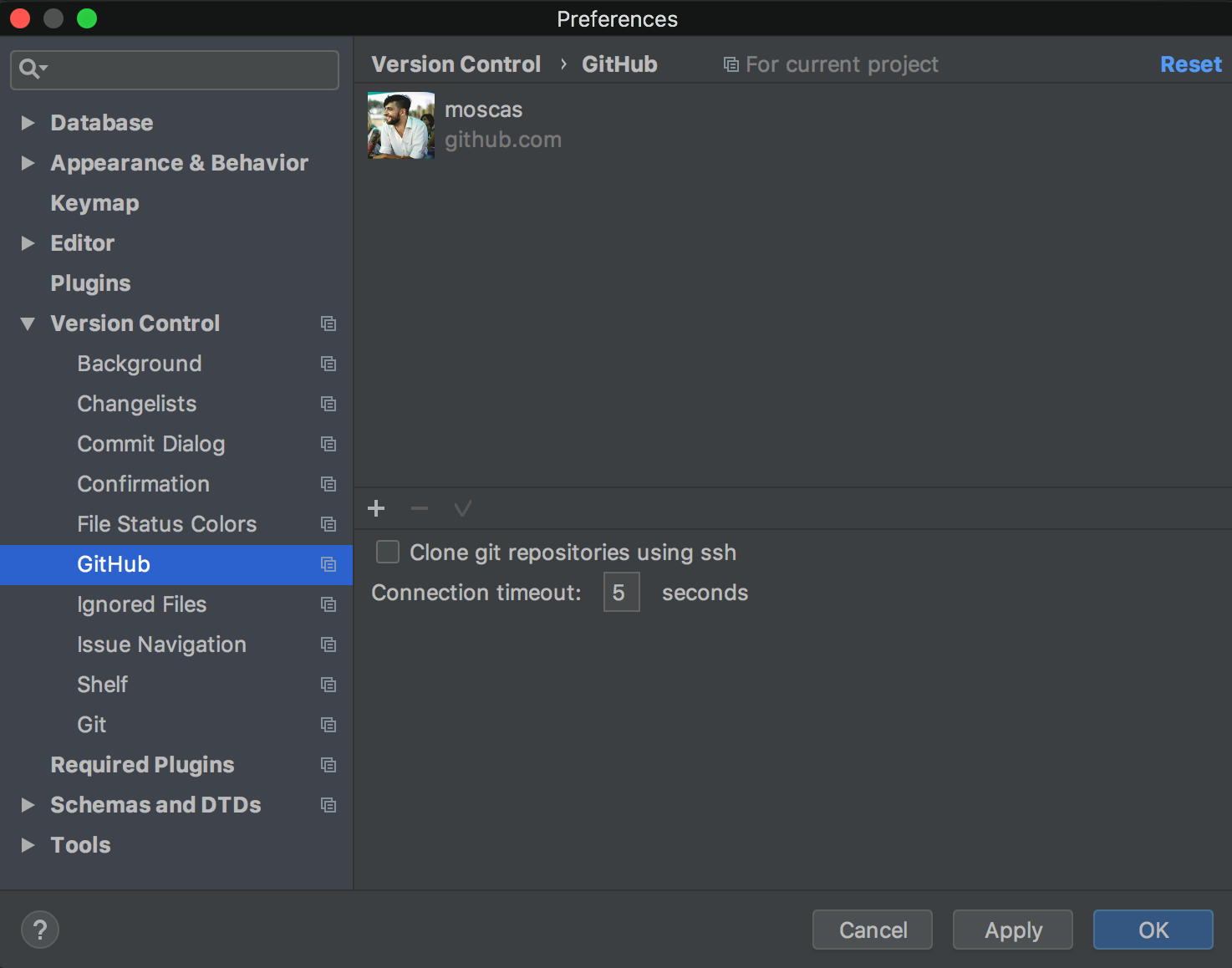Expand the Appearance & Behavior section
This screenshot has height=968, width=1232.
[28, 163]
